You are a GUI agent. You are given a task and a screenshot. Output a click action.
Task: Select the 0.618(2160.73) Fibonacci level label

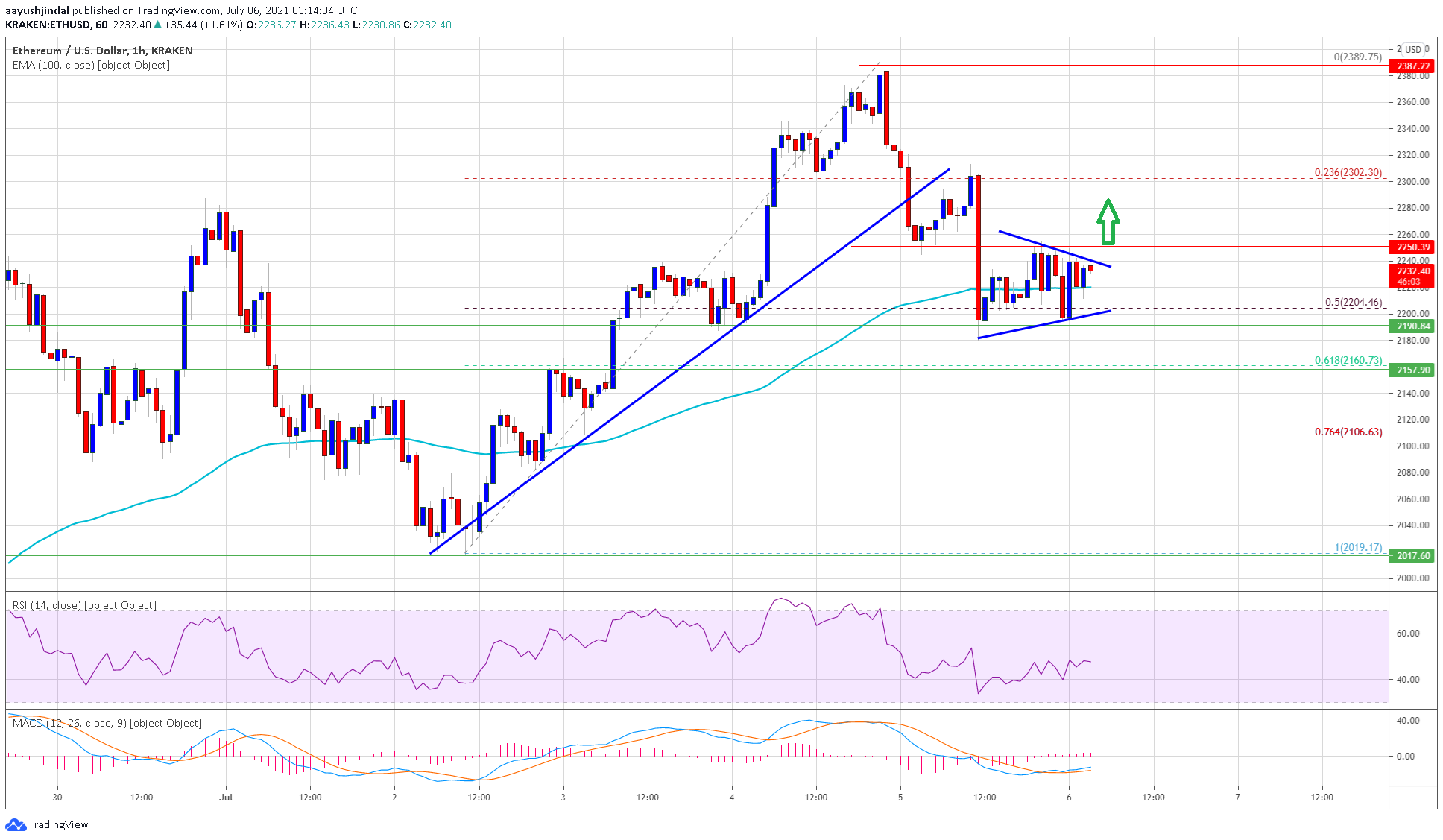(1348, 360)
